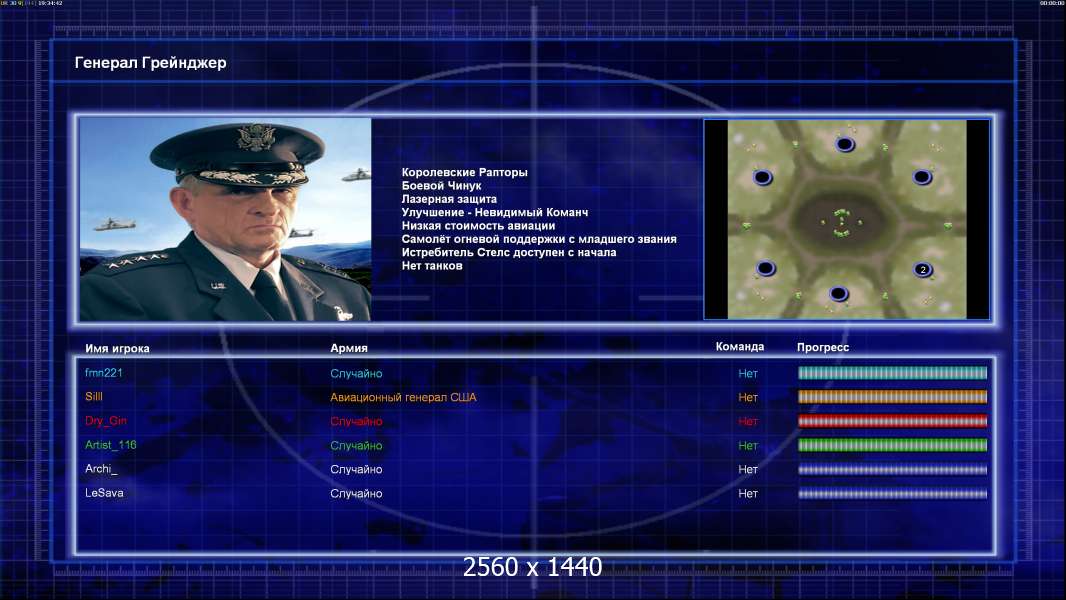
Task: Click the 'Команда' column header
Action: [x=740, y=347]
